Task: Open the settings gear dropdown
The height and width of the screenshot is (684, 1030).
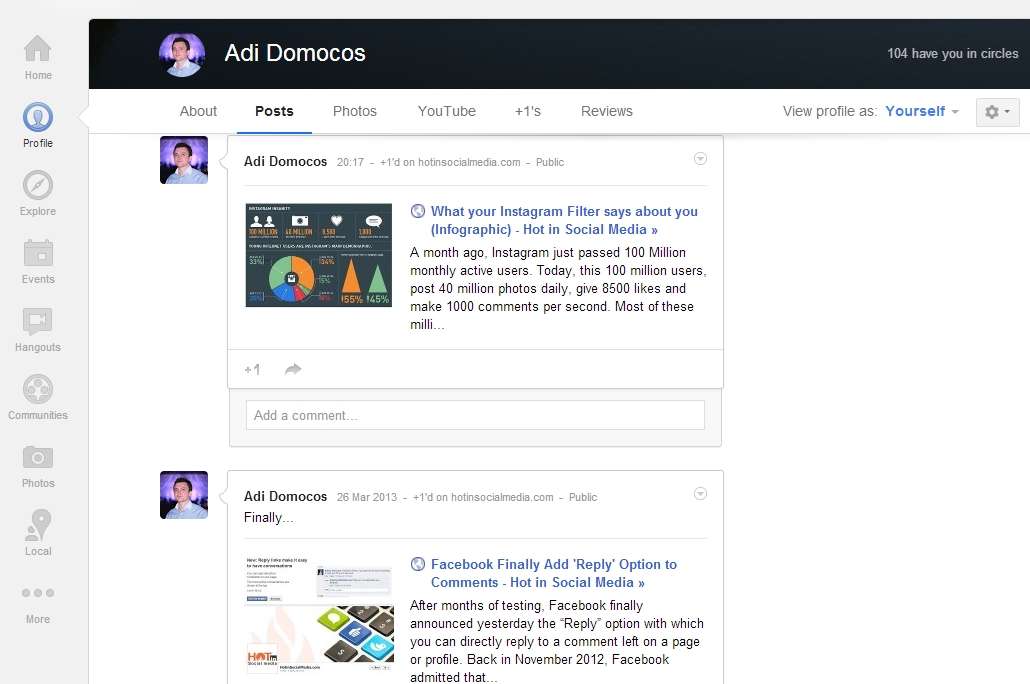Action: pyautogui.click(x=997, y=112)
